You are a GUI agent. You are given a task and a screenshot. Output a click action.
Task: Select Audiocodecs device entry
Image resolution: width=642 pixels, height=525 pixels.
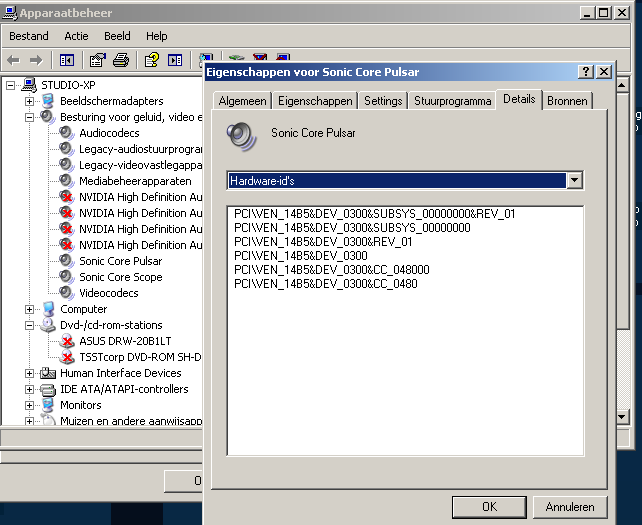click(x=109, y=133)
